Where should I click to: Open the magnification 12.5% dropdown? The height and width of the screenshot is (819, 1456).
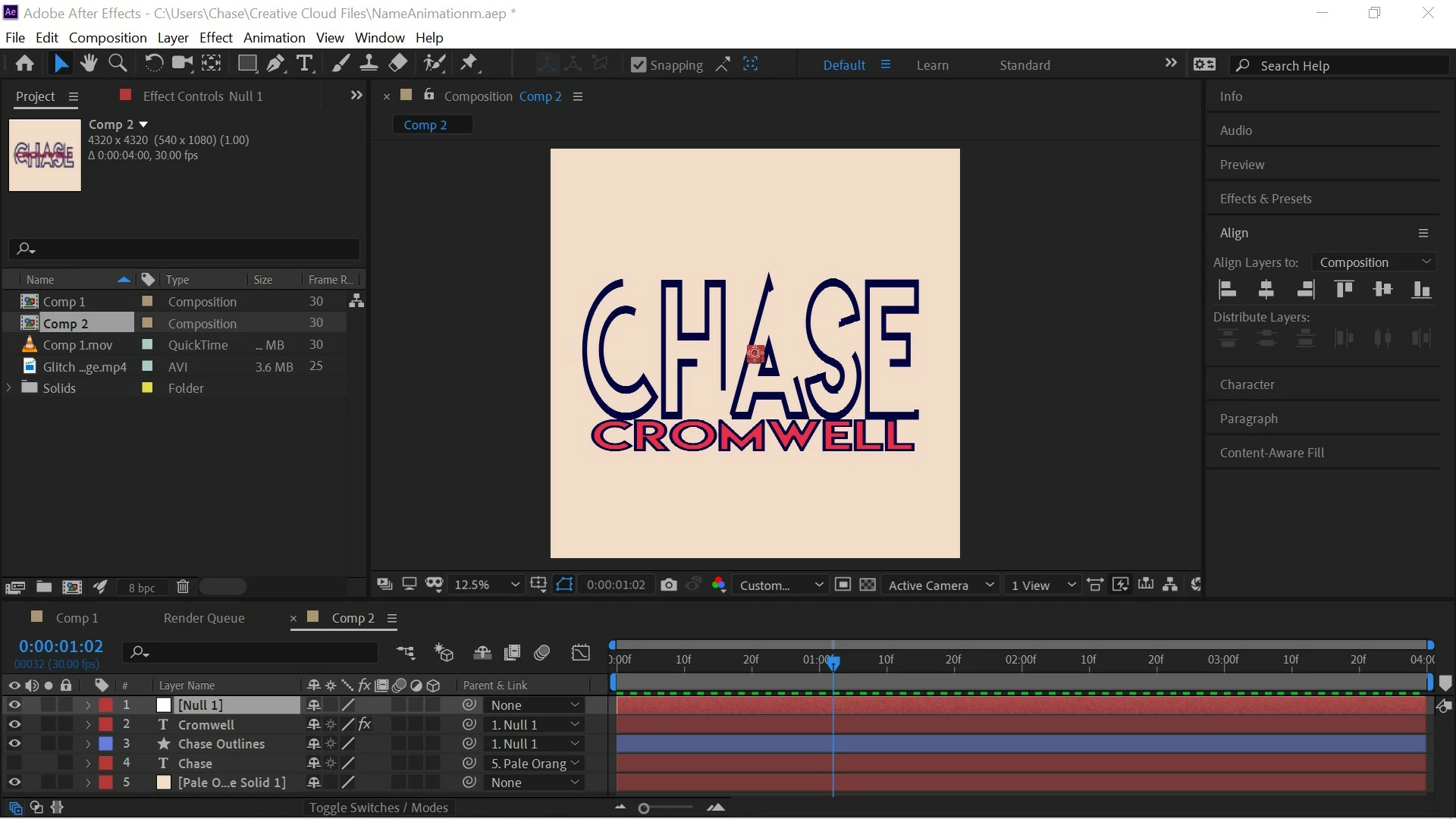pos(486,585)
